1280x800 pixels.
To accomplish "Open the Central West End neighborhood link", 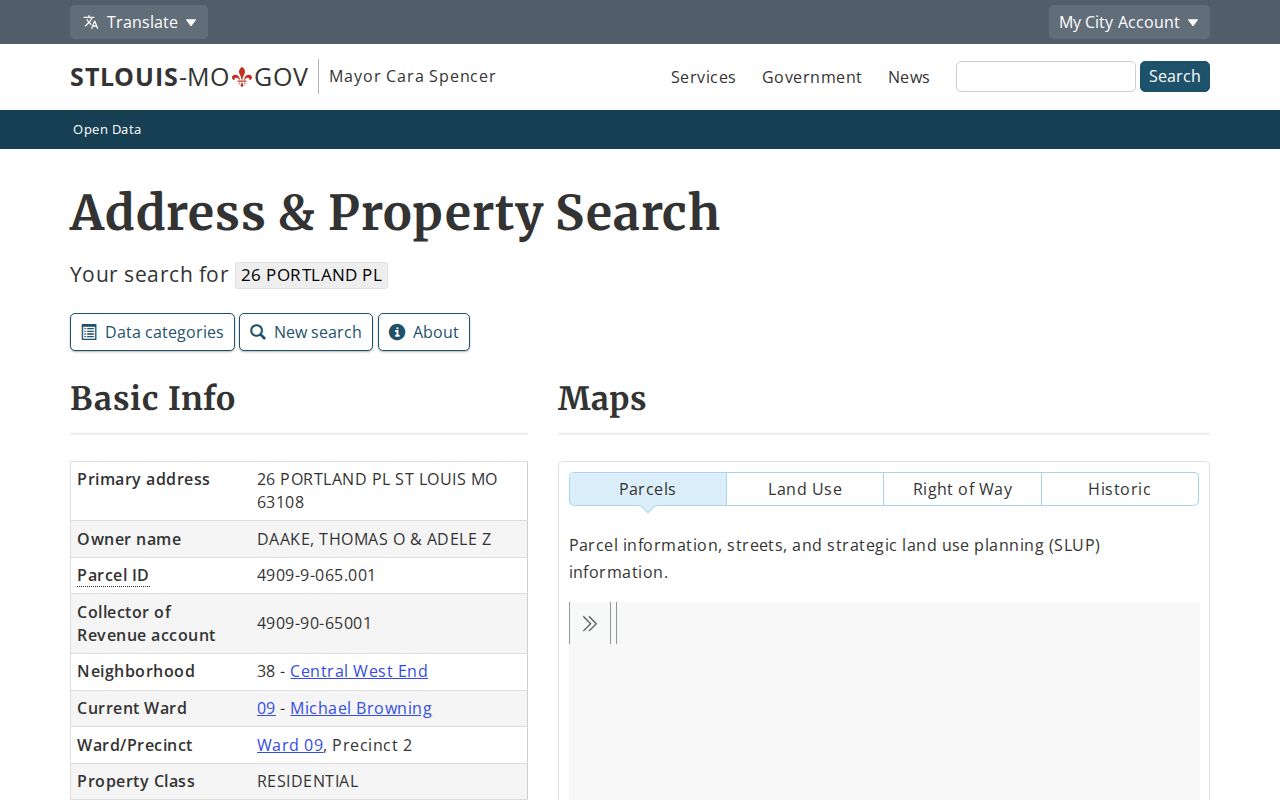I will (359, 671).
